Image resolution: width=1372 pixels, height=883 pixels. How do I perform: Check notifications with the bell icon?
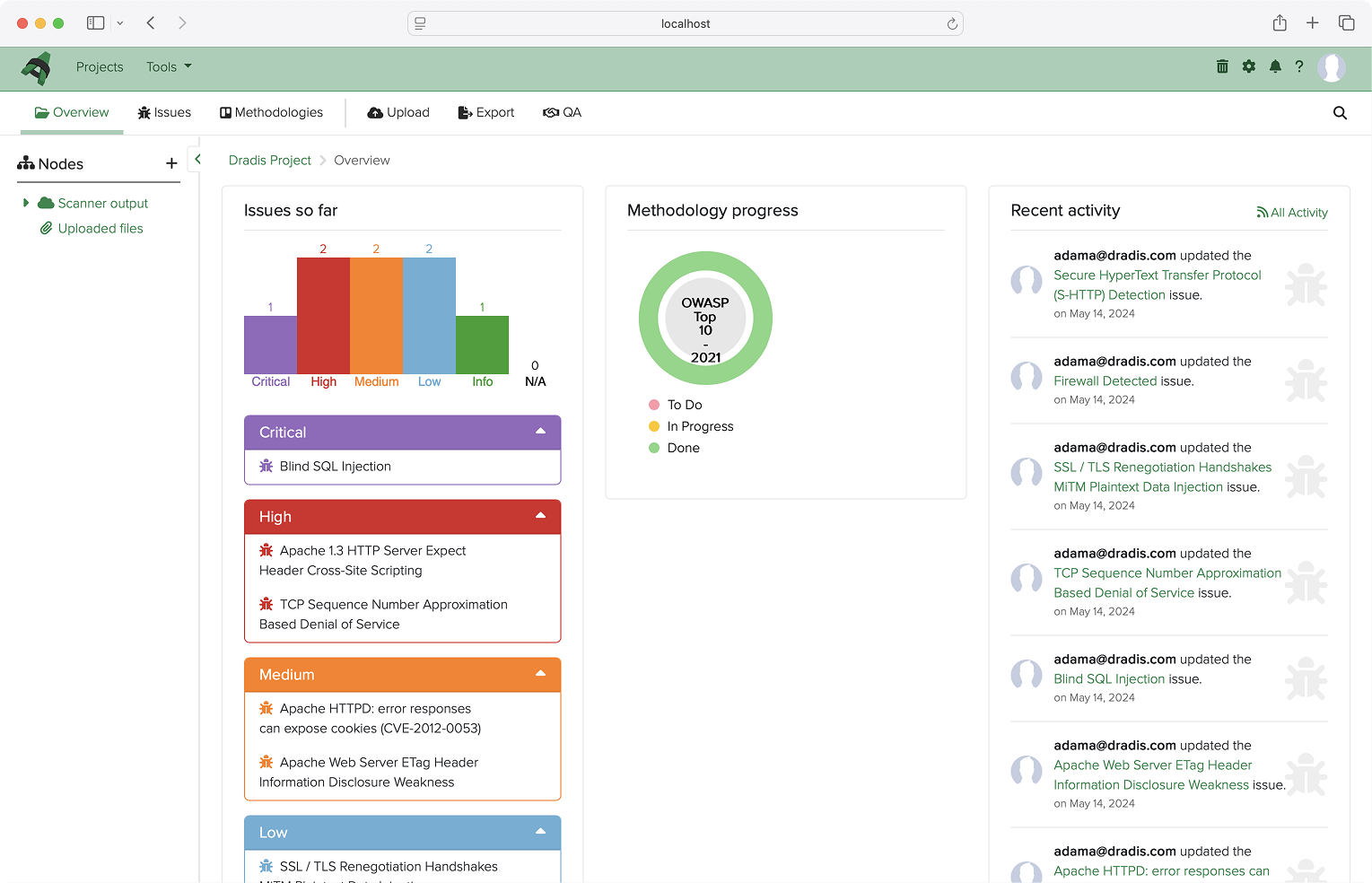(x=1275, y=66)
